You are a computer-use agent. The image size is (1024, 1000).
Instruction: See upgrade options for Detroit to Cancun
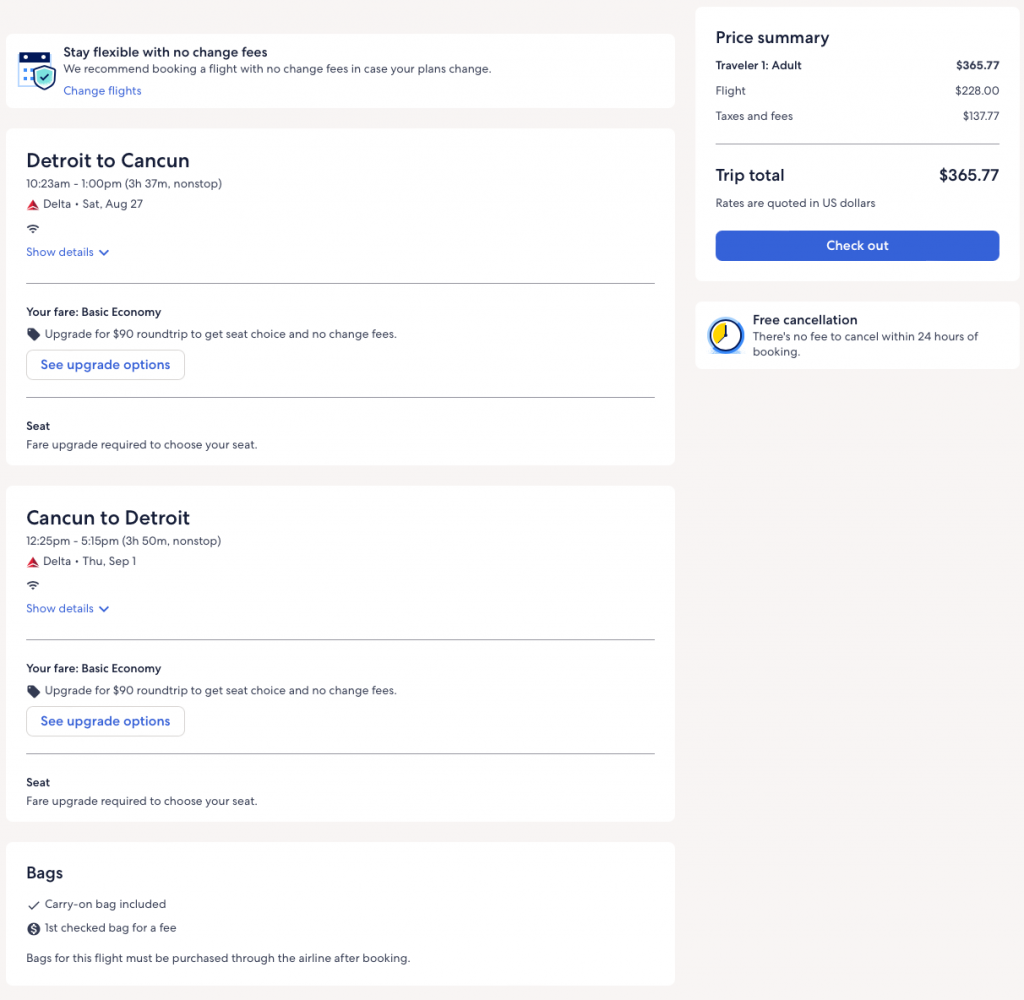(x=105, y=365)
